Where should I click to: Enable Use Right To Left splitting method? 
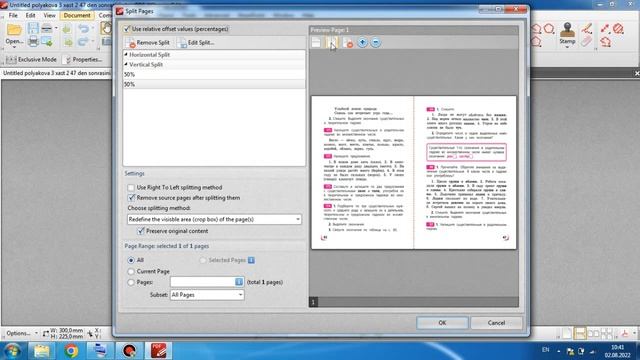131,187
